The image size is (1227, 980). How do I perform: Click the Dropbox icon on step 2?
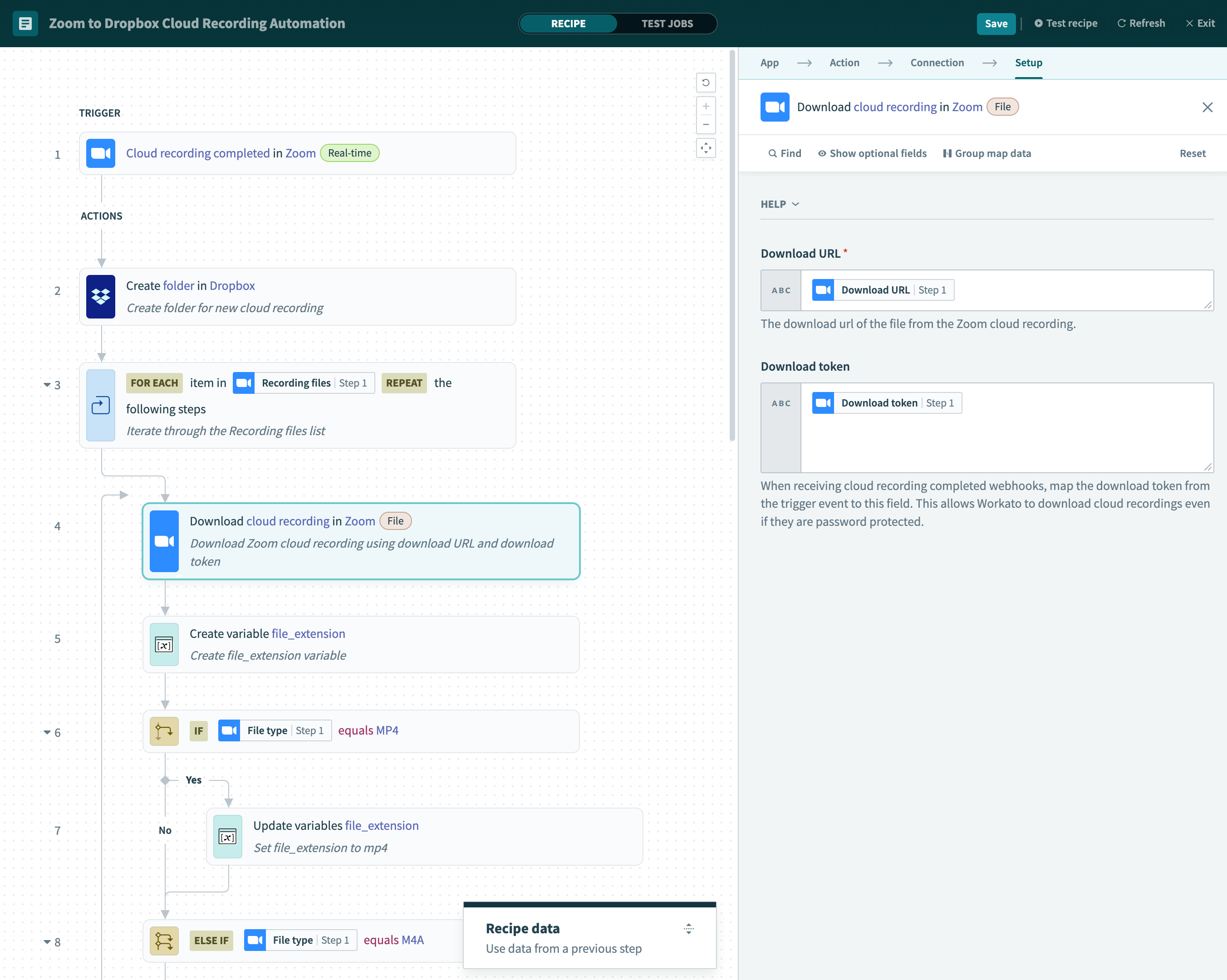[101, 297]
